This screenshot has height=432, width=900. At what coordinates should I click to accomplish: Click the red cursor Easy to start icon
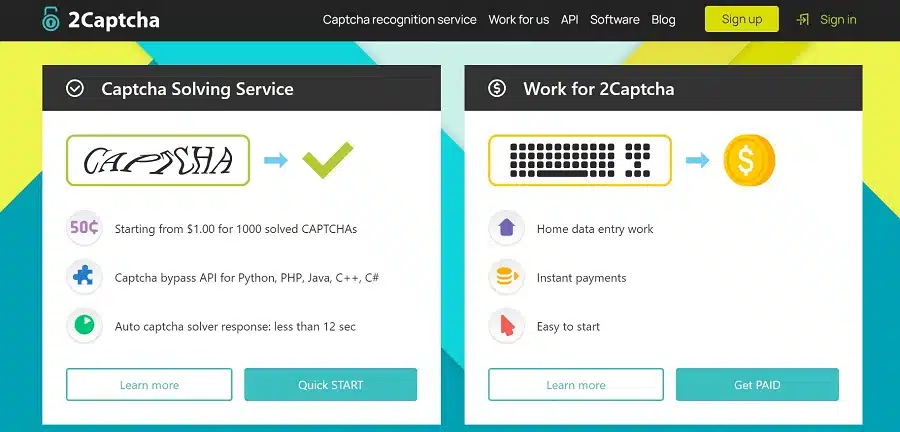506,326
